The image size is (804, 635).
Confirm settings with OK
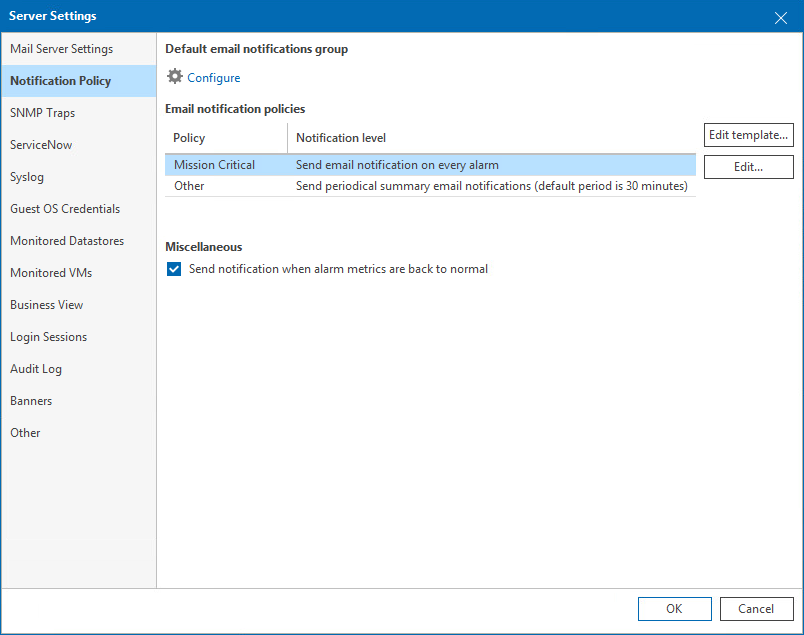tap(674, 609)
